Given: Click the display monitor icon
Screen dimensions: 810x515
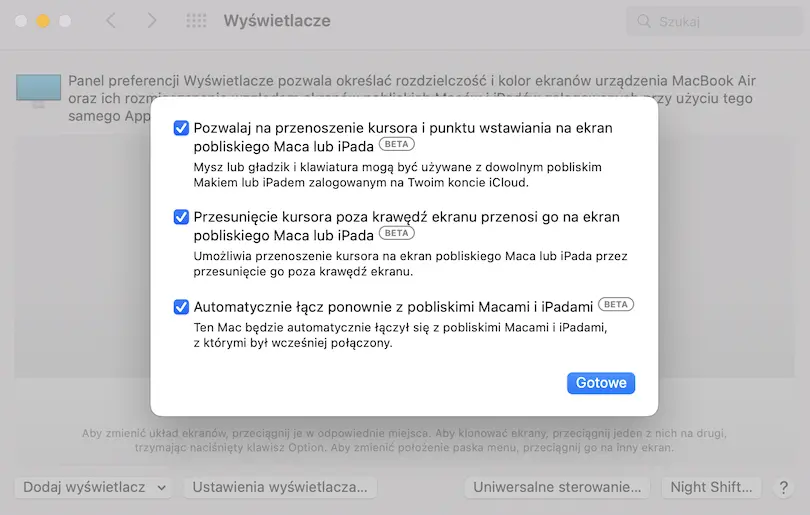Looking at the screenshot, I should point(38,90).
